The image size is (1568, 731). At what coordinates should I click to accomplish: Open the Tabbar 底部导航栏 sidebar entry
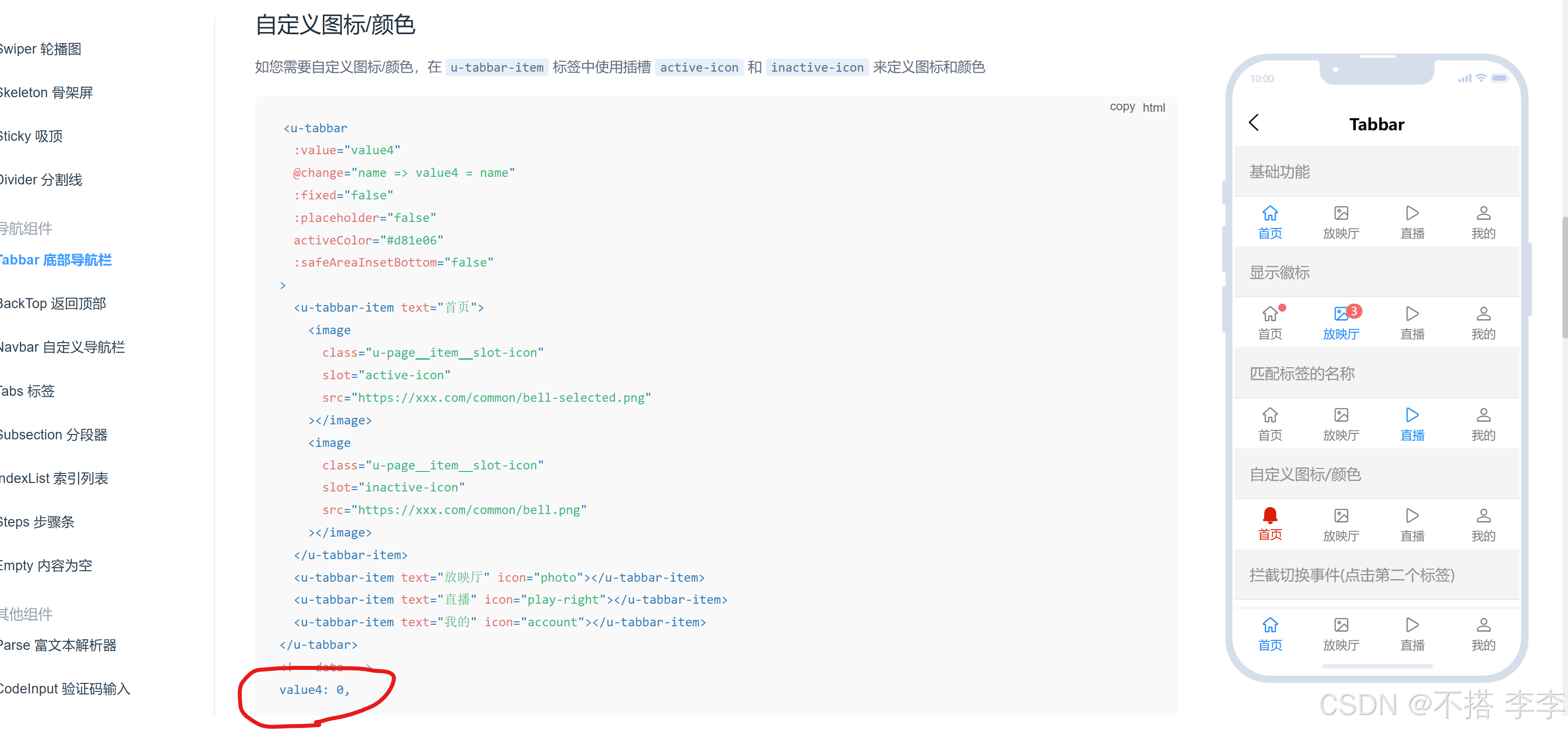55,260
